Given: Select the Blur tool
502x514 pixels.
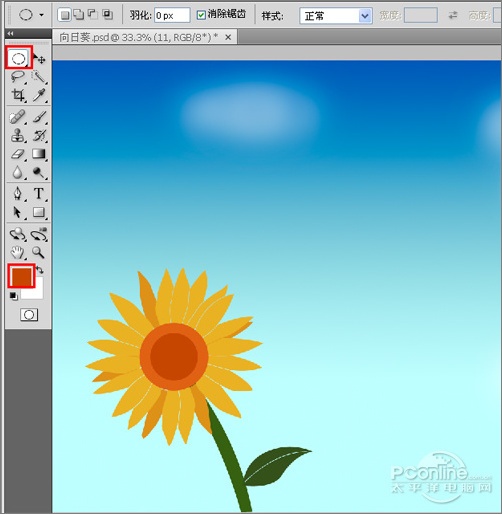Looking at the screenshot, I should point(18,173).
